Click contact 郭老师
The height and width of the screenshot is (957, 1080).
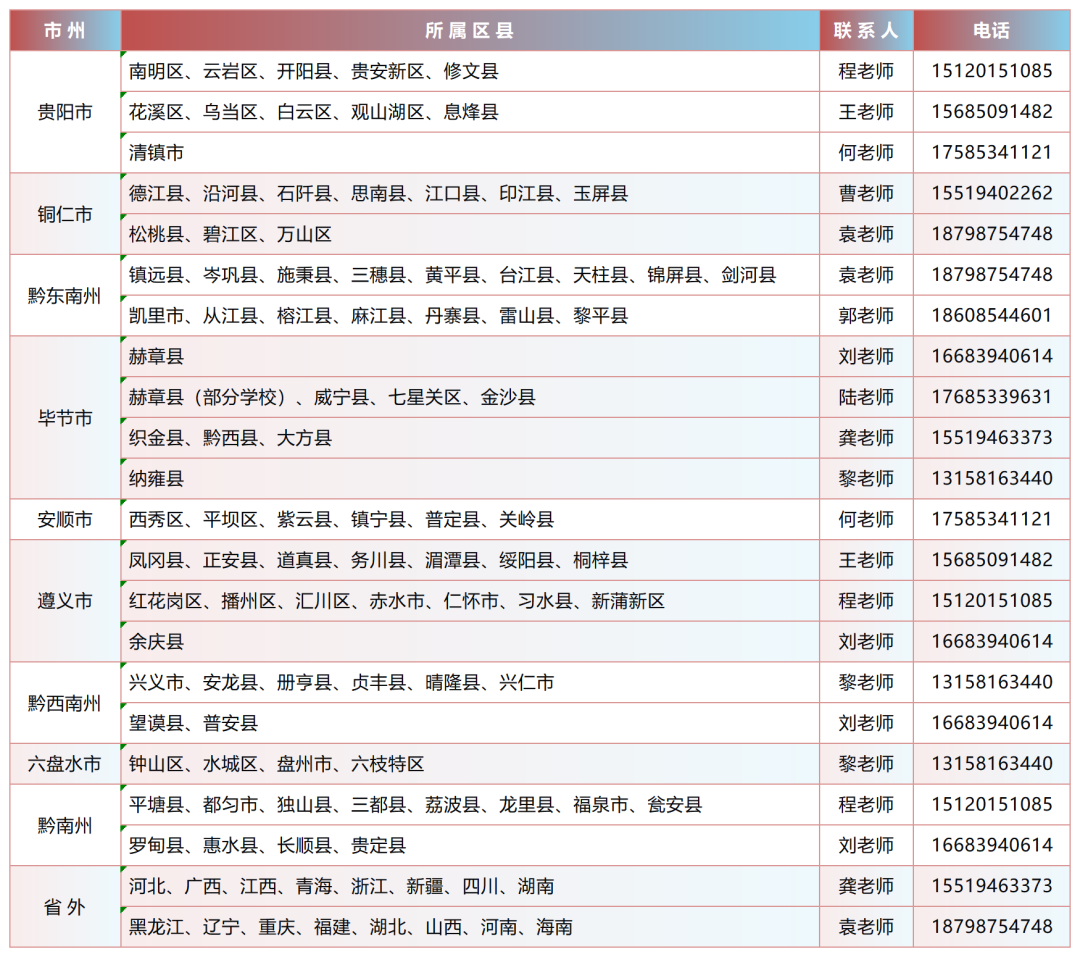tap(866, 316)
